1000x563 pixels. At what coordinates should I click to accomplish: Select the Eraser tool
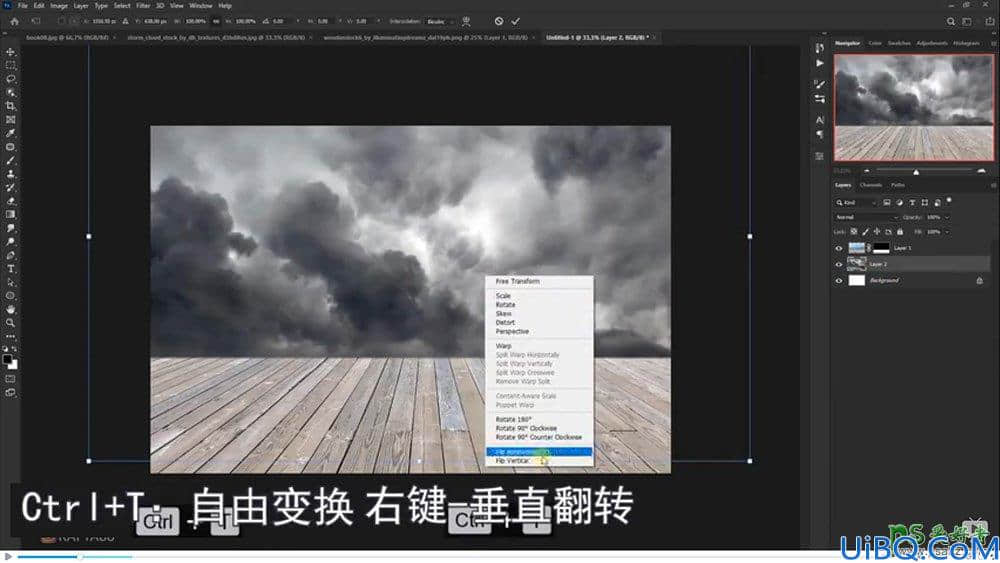(10, 201)
